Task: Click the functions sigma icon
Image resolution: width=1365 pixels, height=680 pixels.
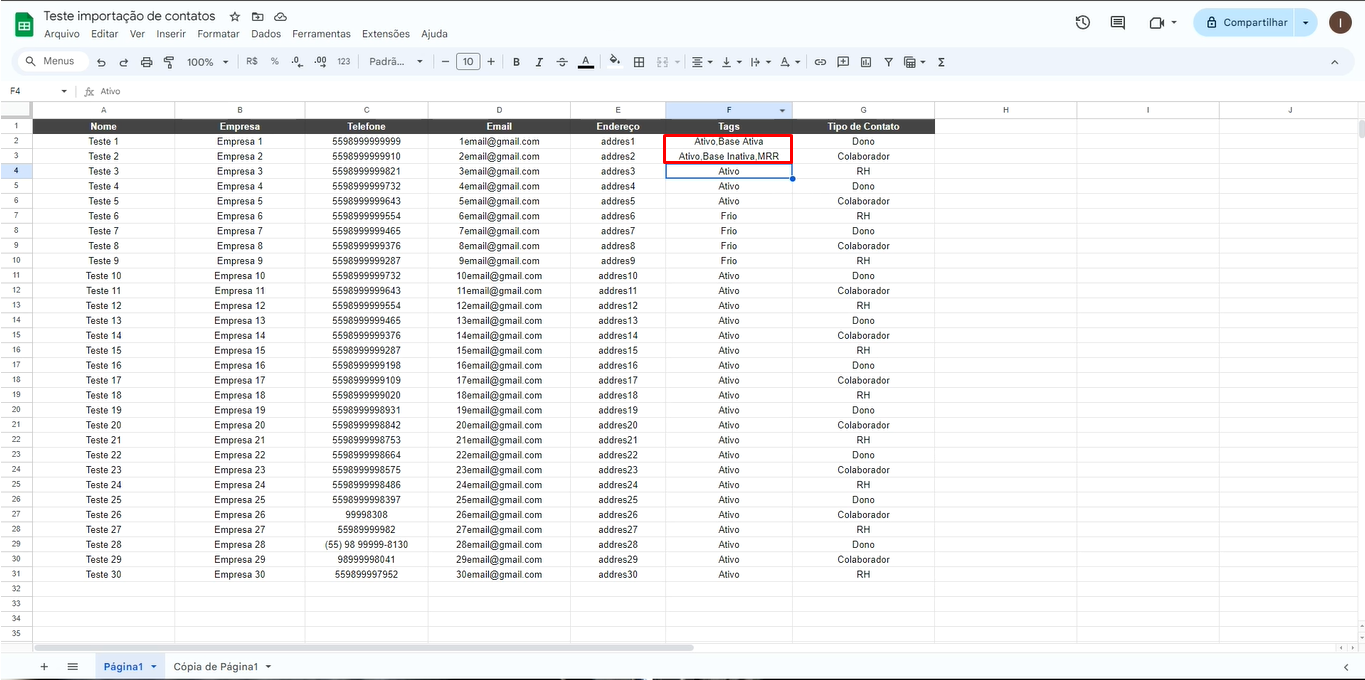Action: (941, 62)
